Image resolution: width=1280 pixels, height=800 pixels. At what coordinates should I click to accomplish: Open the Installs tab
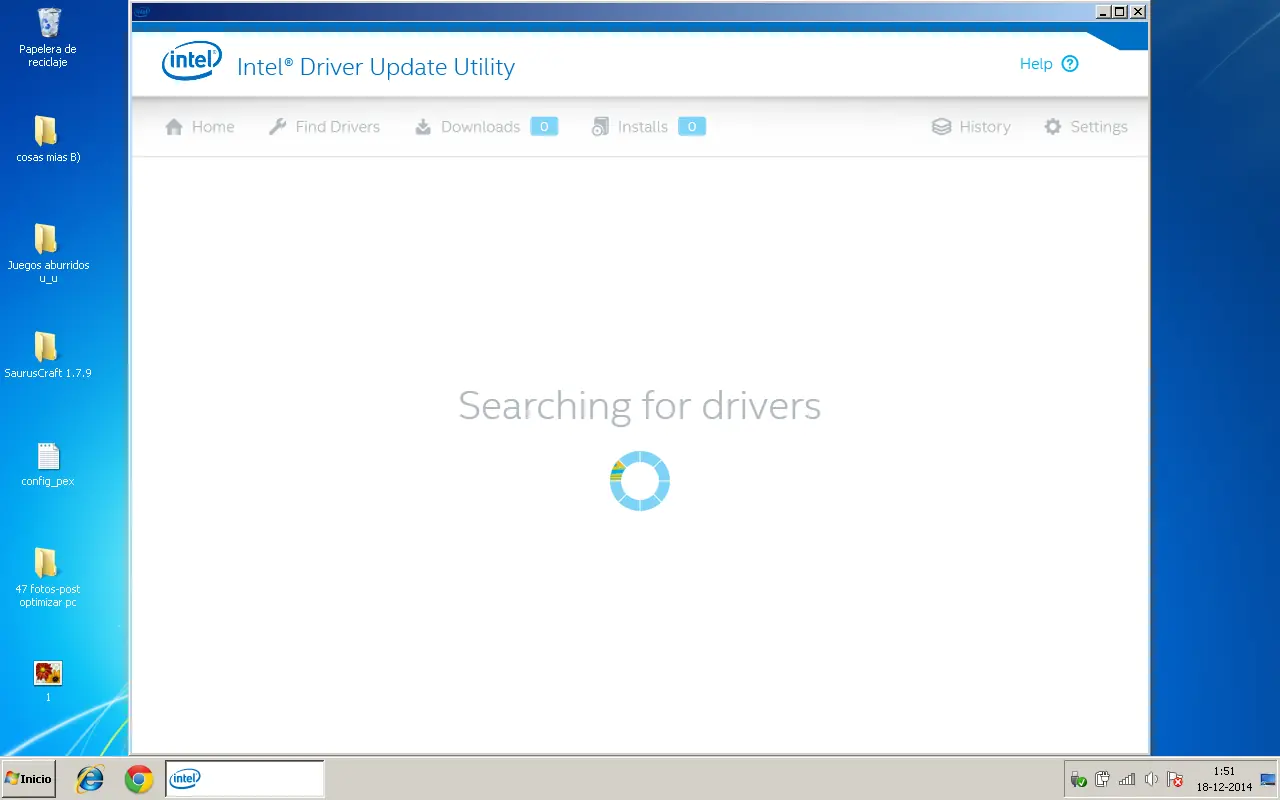[x=648, y=127]
